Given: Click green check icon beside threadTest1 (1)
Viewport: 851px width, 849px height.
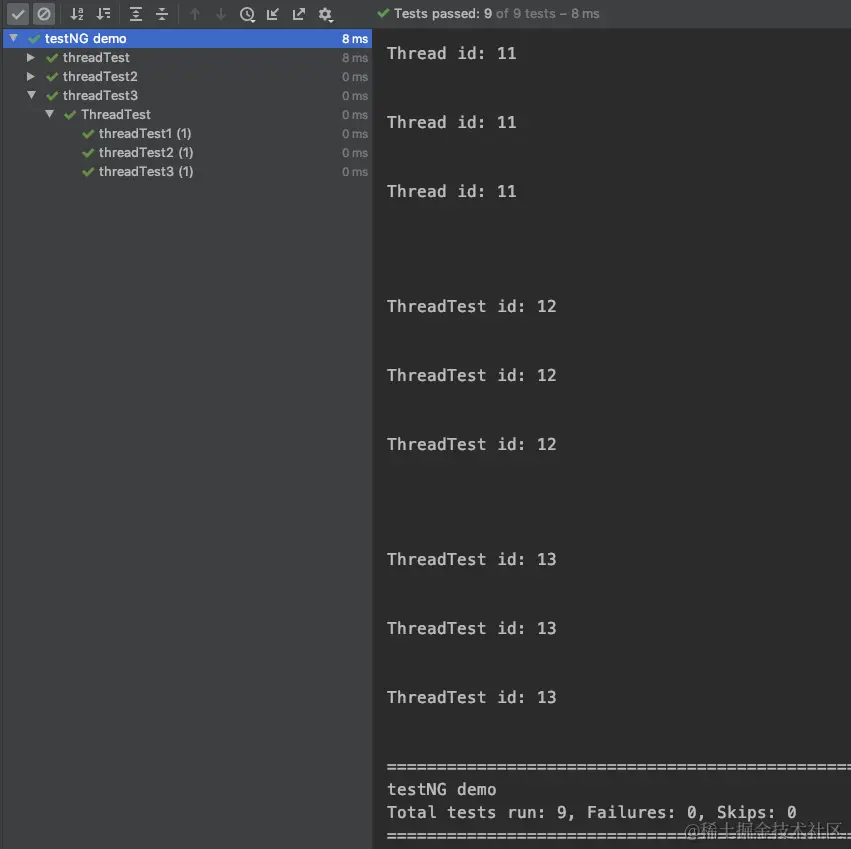Looking at the screenshot, I should coord(88,134).
